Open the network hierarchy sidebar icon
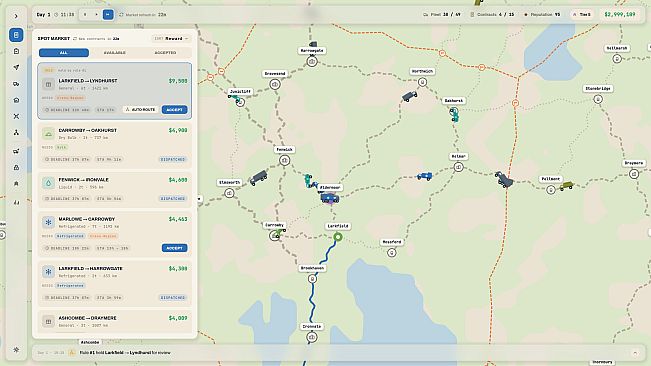The height and width of the screenshot is (366, 651). point(16,132)
